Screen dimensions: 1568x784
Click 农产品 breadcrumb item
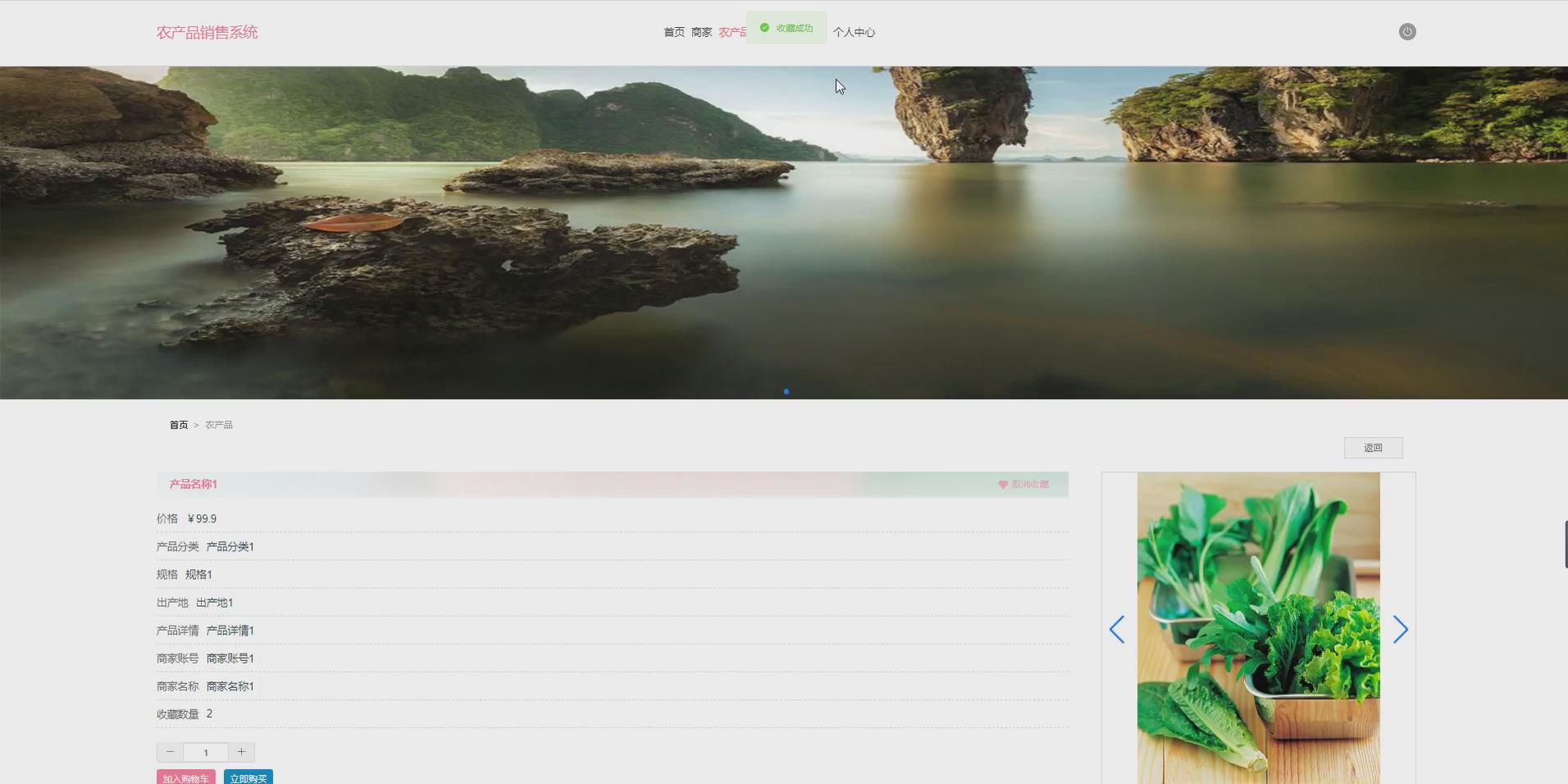(x=219, y=425)
